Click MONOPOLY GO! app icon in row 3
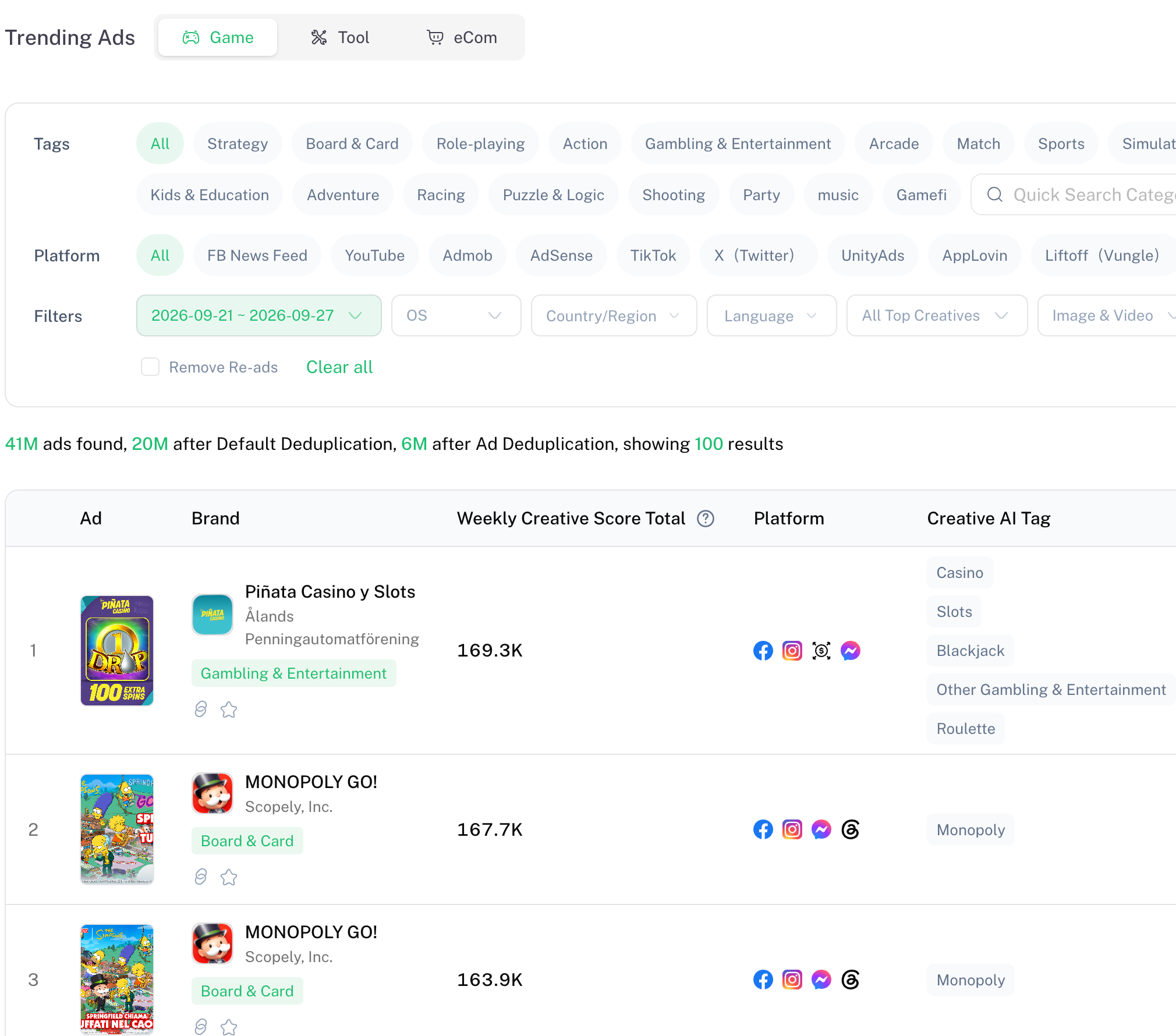The height and width of the screenshot is (1036, 1176). [x=212, y=943]
